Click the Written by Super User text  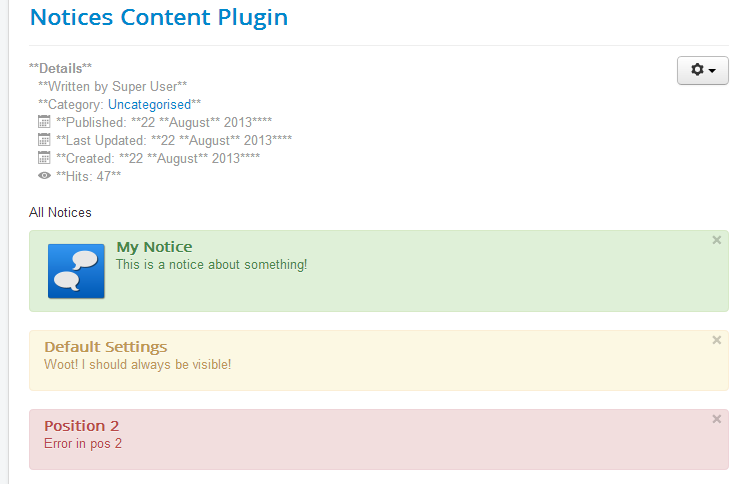113,86
